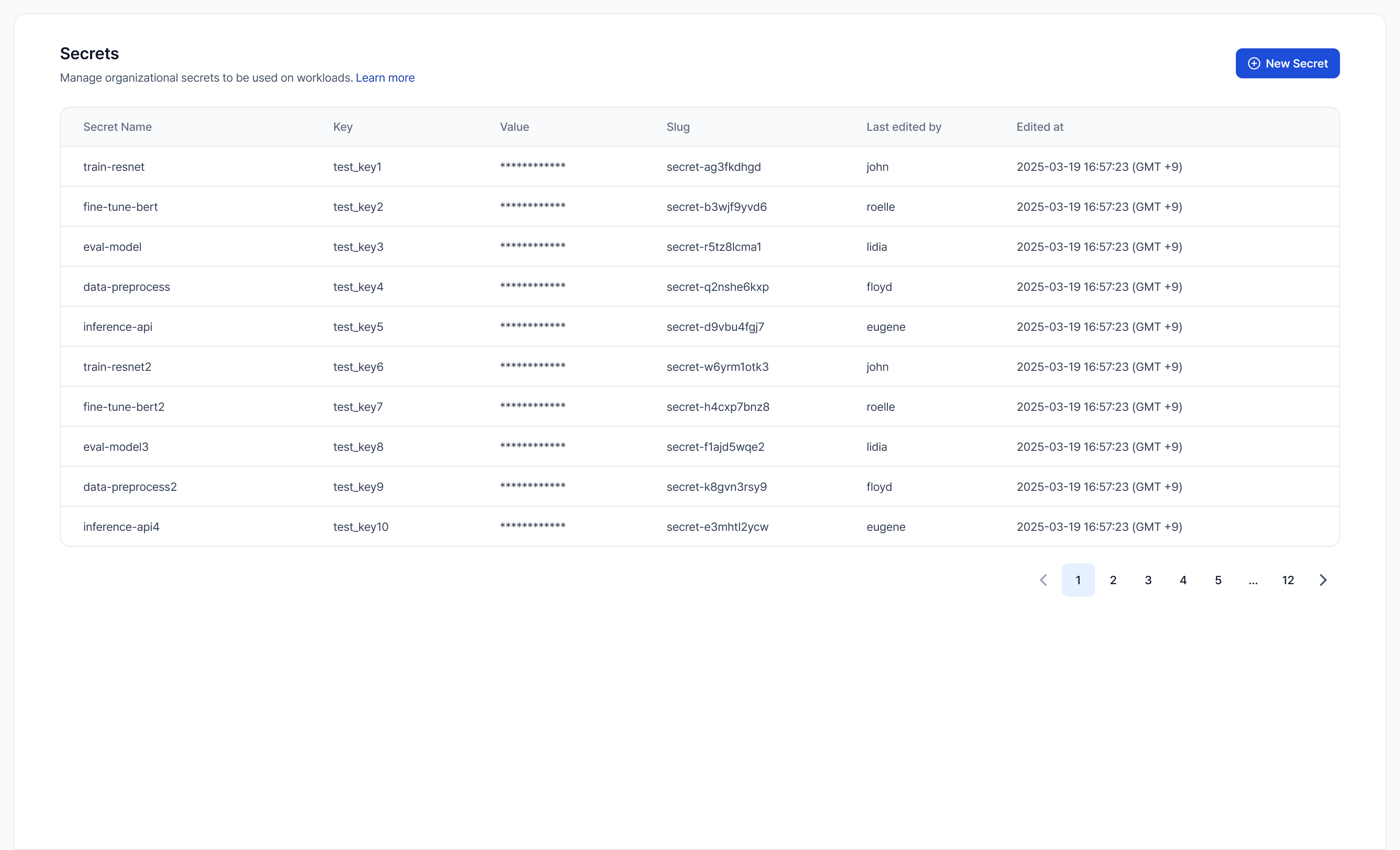Select the inference-api secret name
This screenshot has width=1400, height=850.
tap(117, 327)
